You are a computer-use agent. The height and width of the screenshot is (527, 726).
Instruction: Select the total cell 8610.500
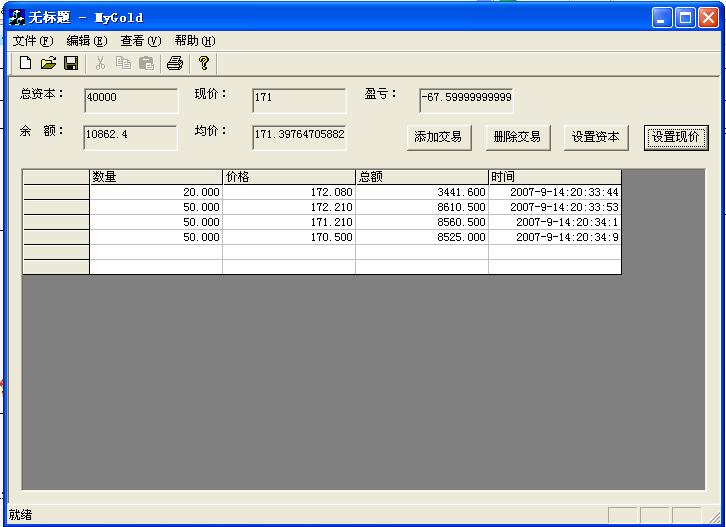[422, 207]
